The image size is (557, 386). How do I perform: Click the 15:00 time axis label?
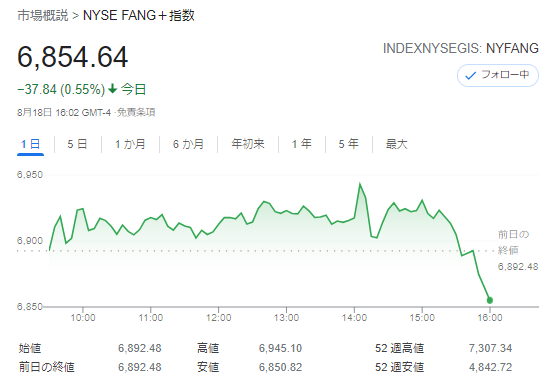click(x=422, y=317)
